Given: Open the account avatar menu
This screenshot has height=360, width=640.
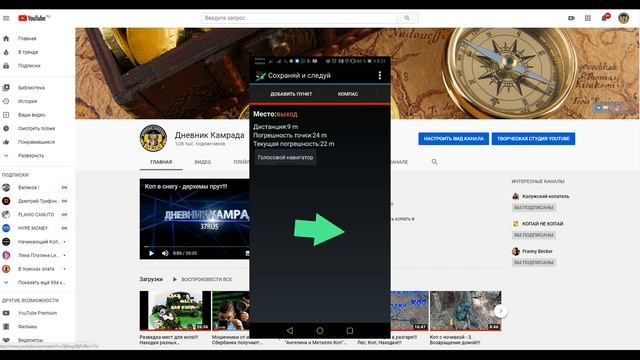Looking at the screenshot, I should [x=623, y=18].
